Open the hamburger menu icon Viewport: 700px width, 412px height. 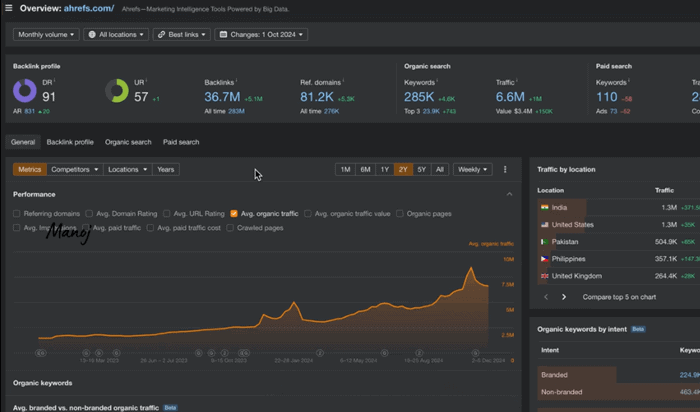pyautogui.click(x=8, y=8)
